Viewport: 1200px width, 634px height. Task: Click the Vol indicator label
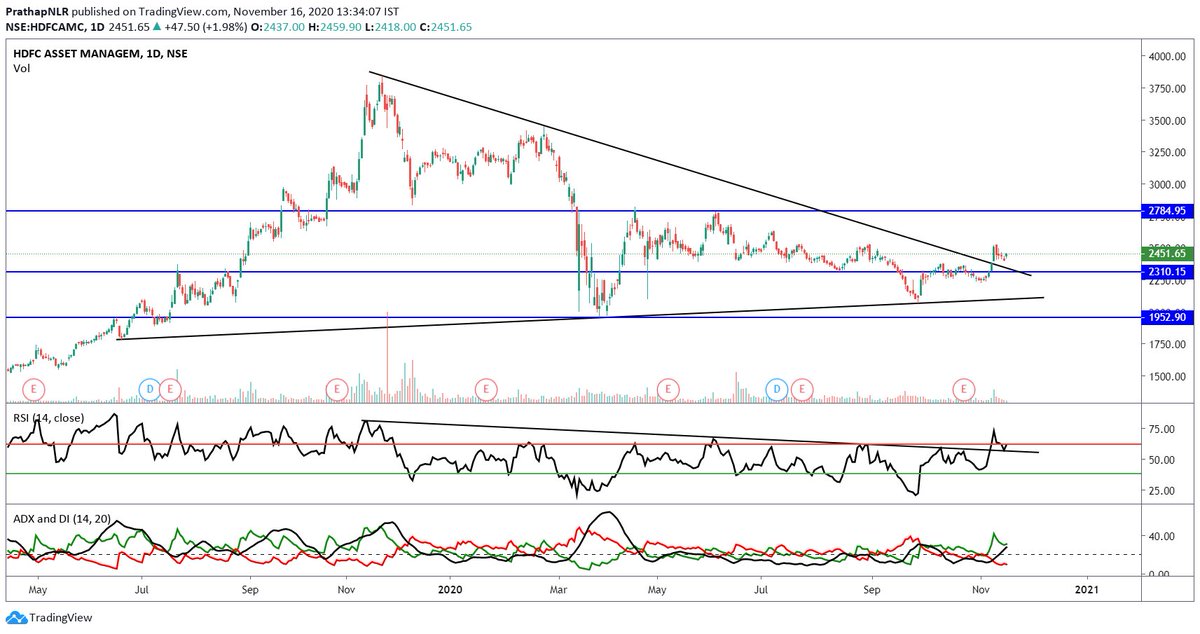(21, 67)
